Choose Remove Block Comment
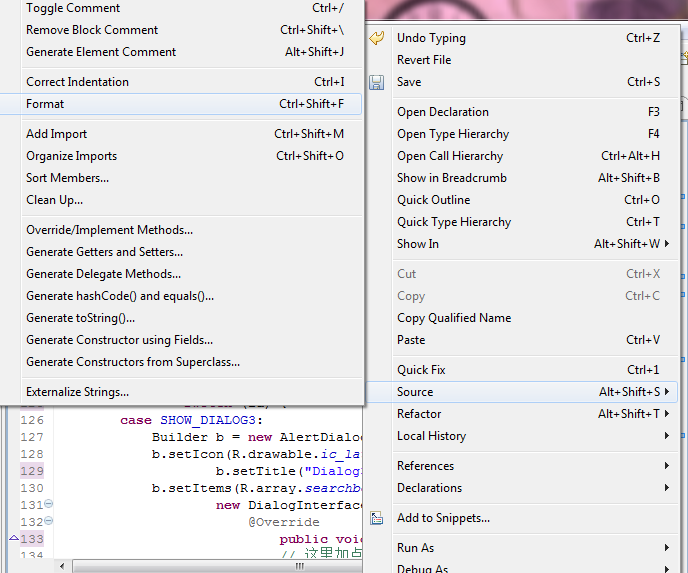Image resolution: width=688 pixels, height=573 pixels. (182, 30)
